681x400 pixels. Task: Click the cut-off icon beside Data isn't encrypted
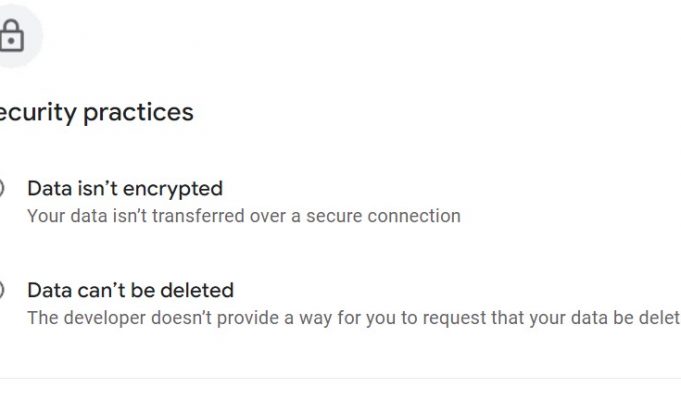(x=2, y=188)
